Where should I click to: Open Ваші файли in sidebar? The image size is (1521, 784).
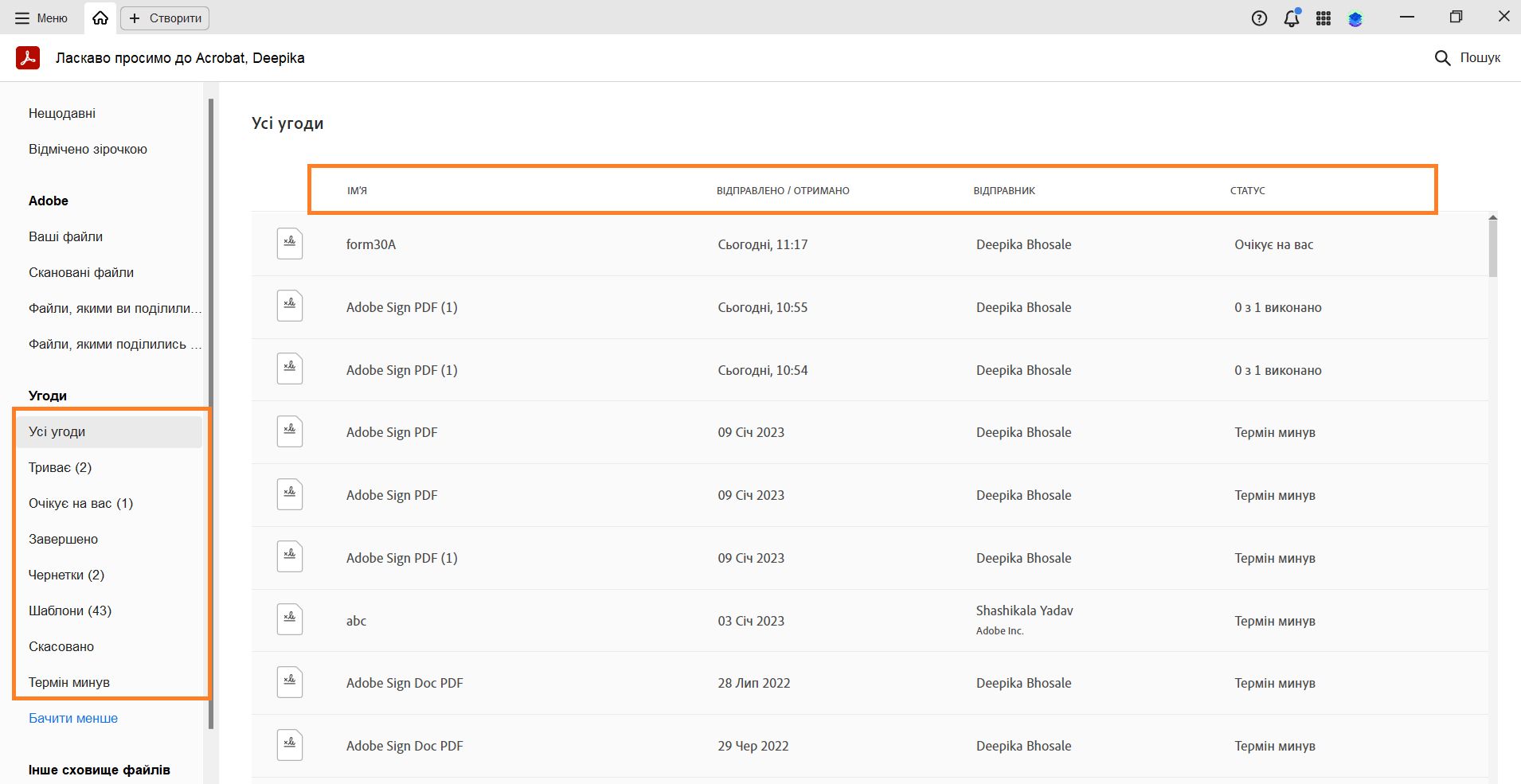pyautogui.click(x=65, y=236)
